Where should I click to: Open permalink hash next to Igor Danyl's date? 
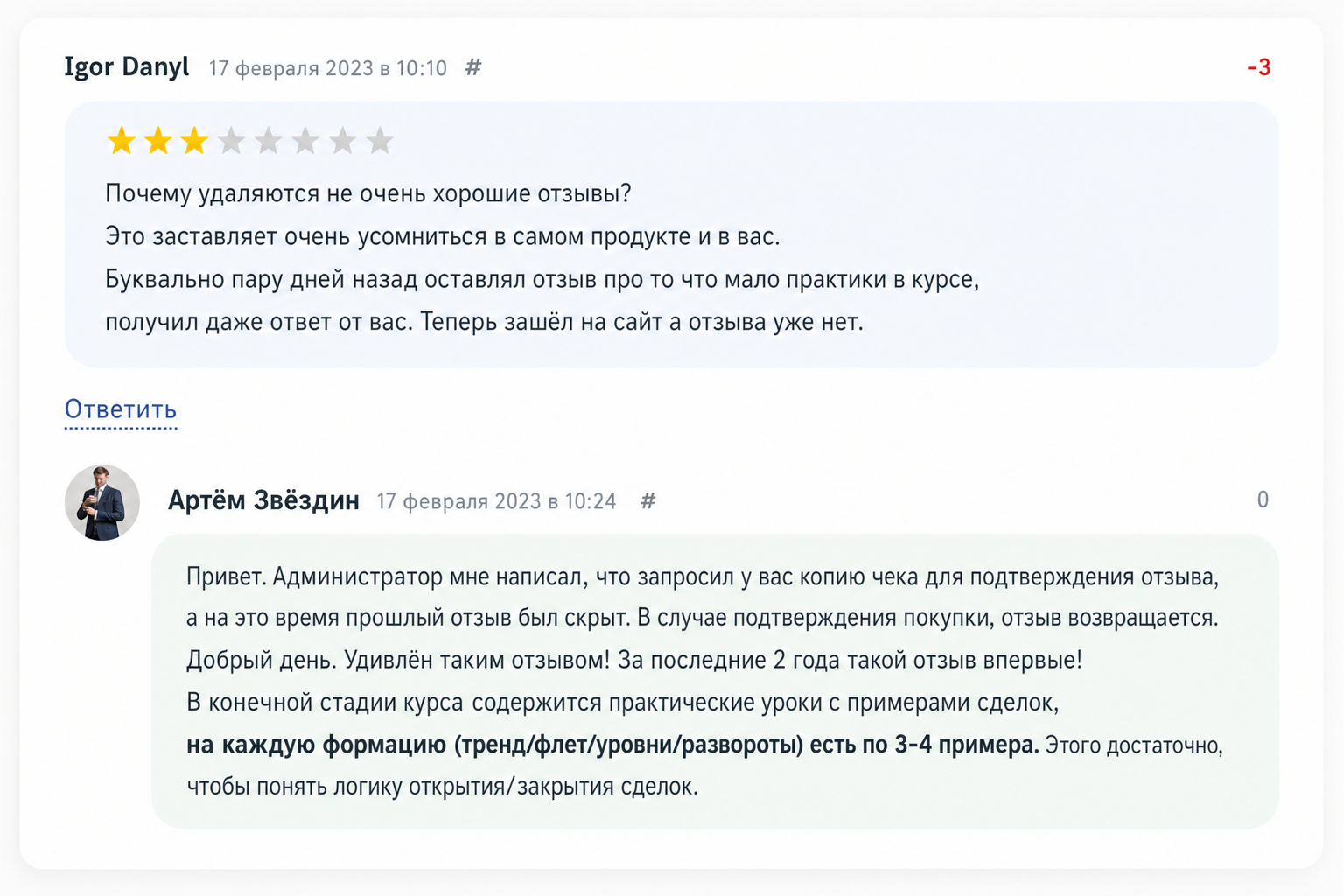coord(473,67)
